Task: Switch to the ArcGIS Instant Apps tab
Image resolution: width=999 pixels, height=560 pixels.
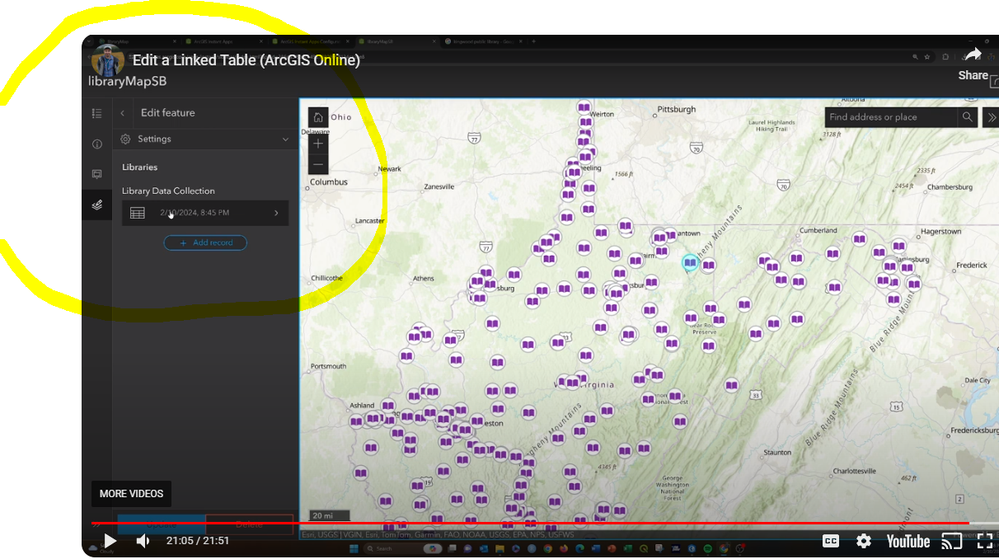Action: (223, 41)
